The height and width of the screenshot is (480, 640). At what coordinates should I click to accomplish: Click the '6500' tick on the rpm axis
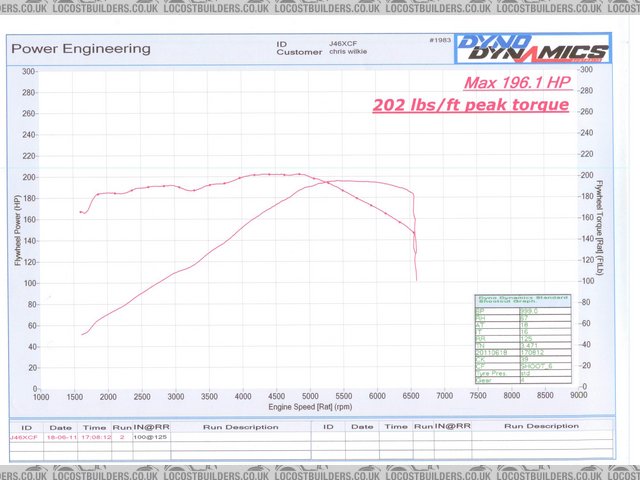click(411, 396)
